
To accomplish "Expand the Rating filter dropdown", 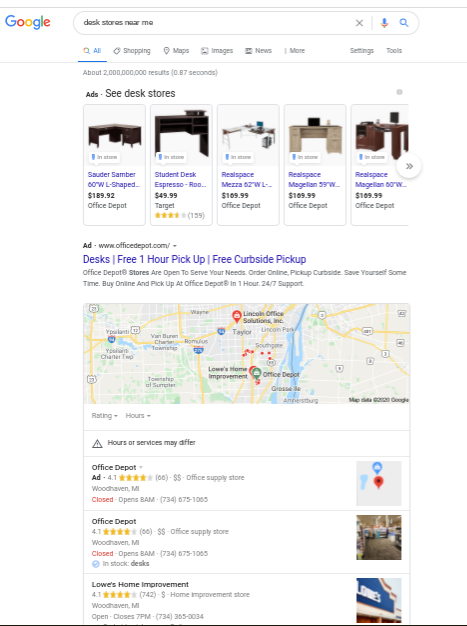I will 105,416.
